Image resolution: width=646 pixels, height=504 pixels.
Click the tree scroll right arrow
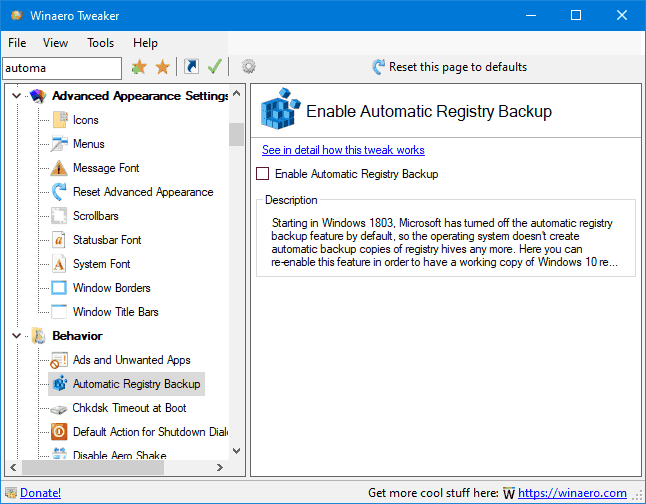point(220,467)
